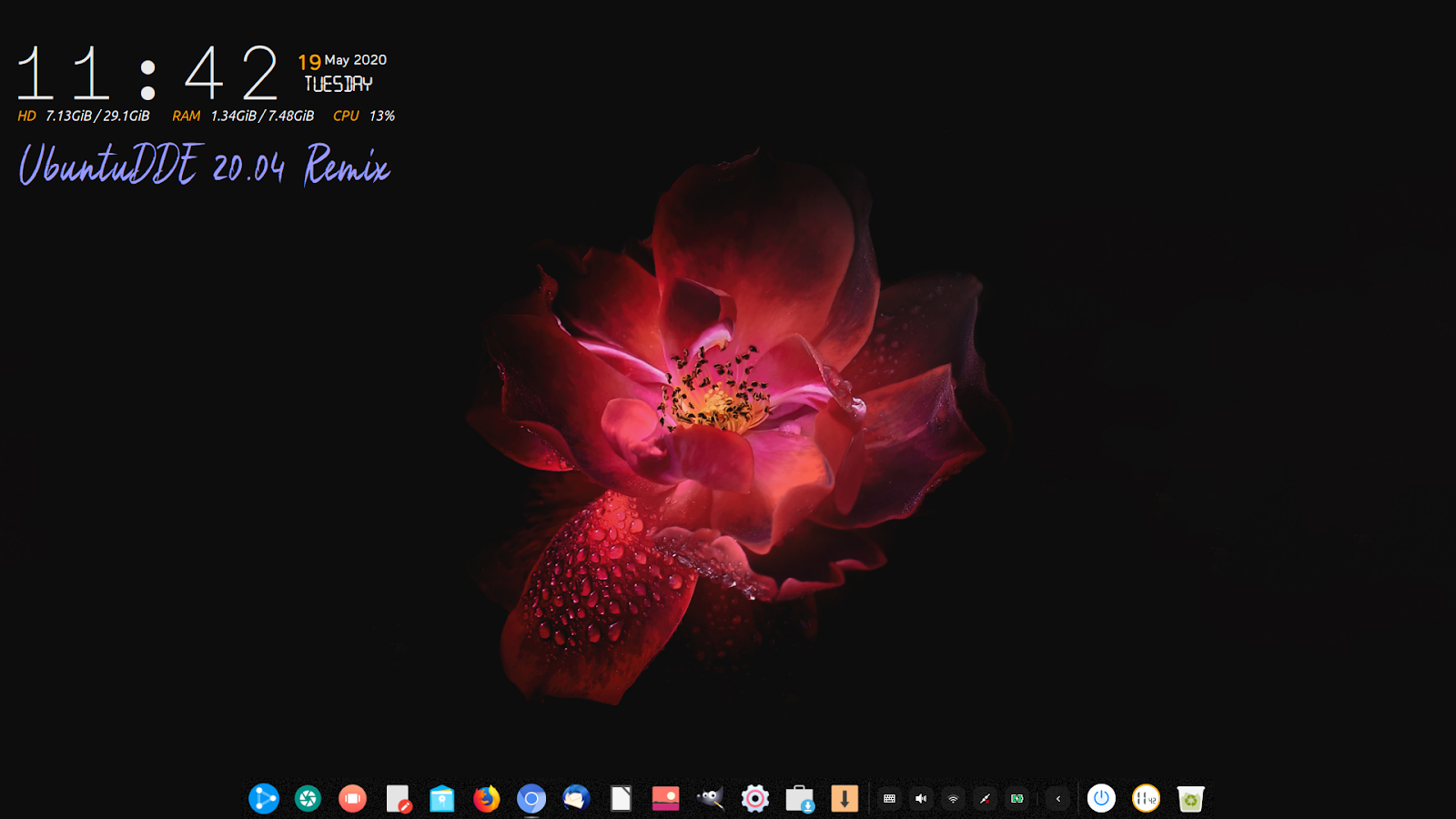Click the blue power button icon
The image size is (1456, 819).
[x=1101, y=799]
